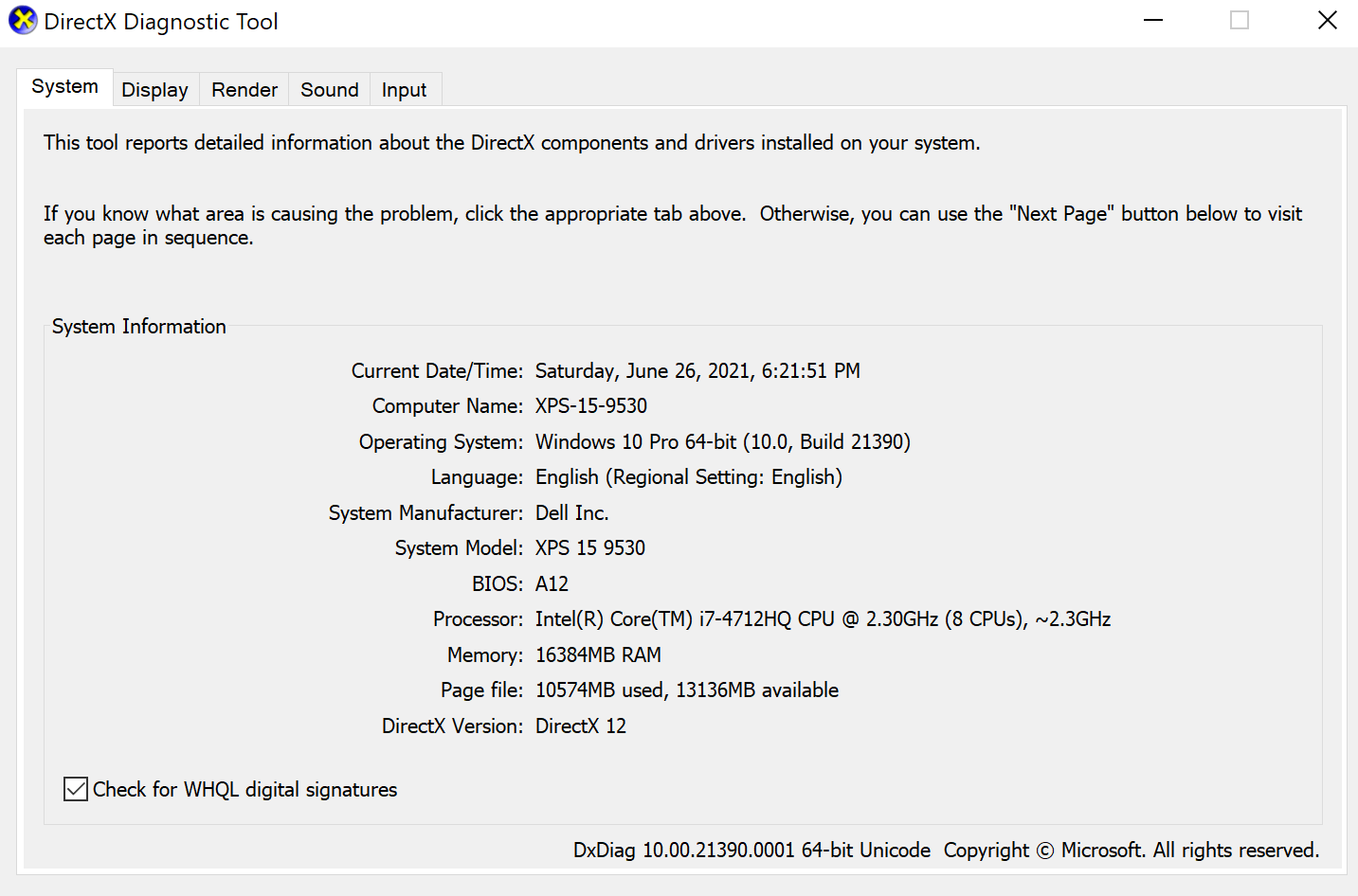The image size is (1358, 896).
Task: Click the DxDiag version copyright text
Action: point(946,851)
